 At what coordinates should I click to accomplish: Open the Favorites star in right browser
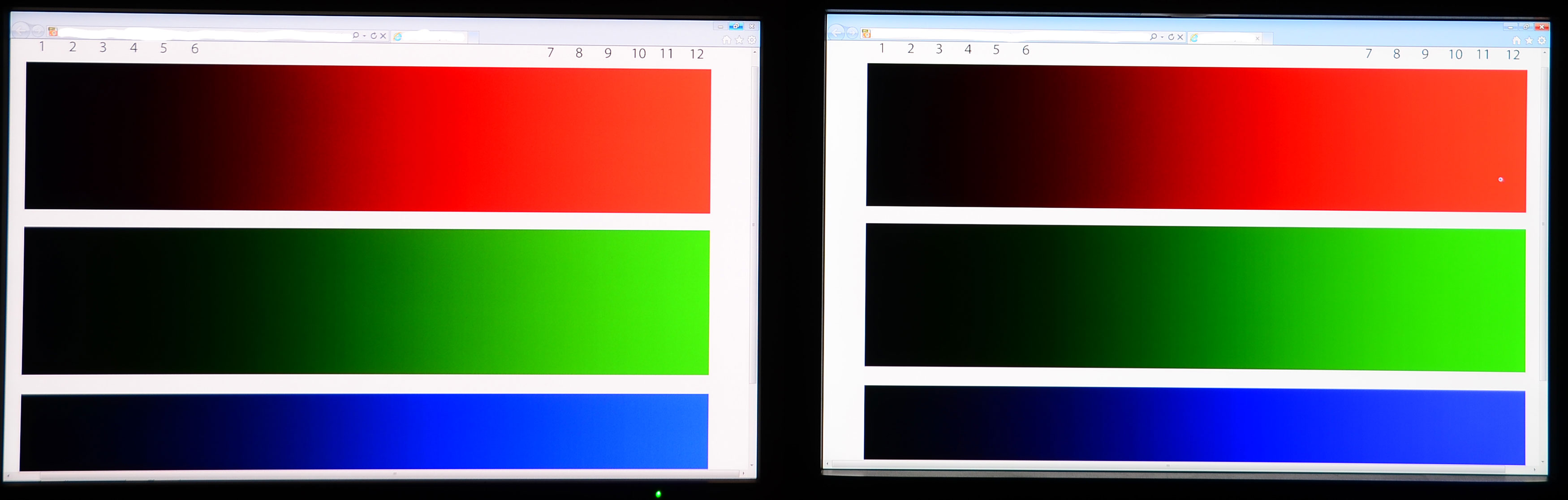point(1529,40)
